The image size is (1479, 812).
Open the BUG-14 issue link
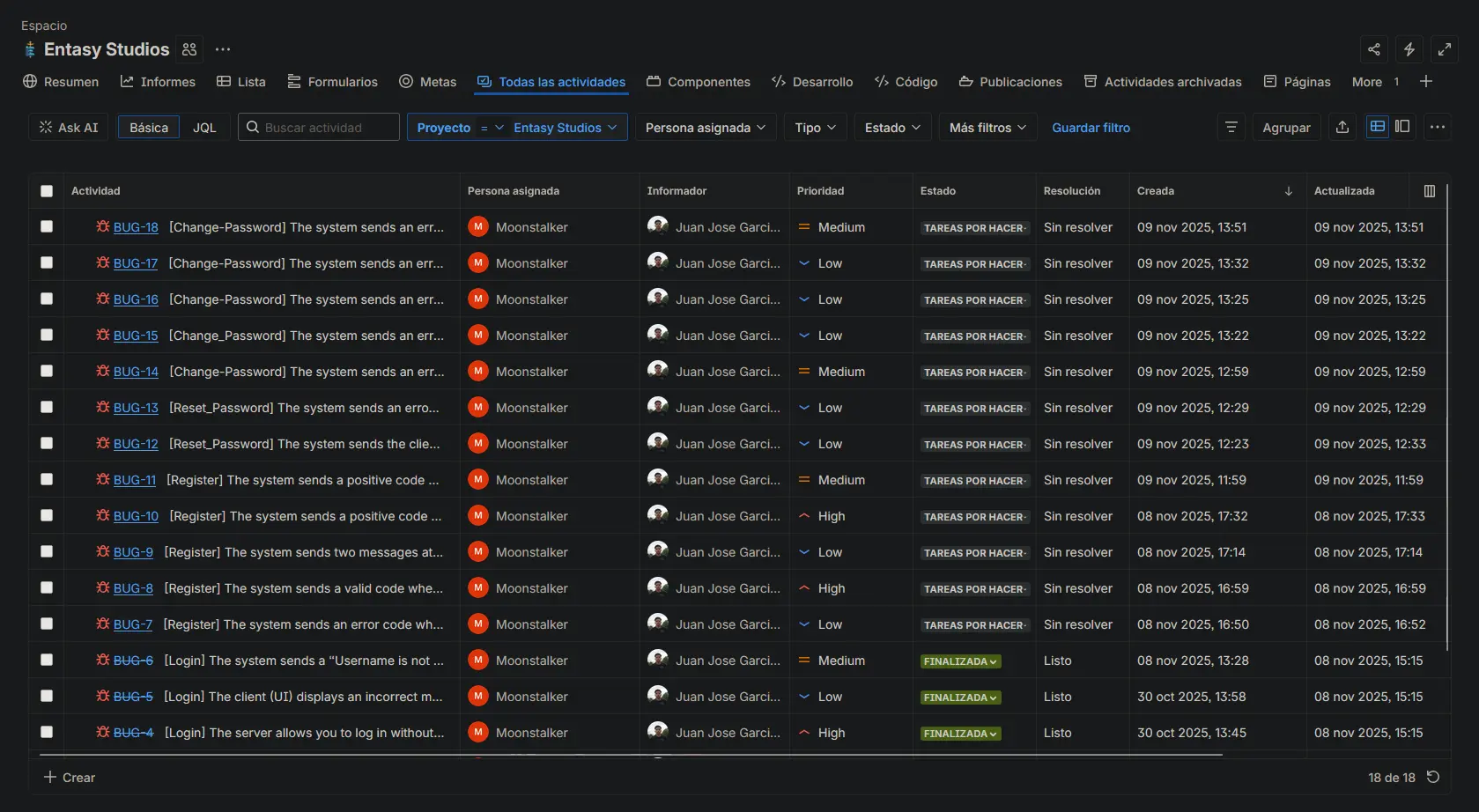click(x=136, y=372)
